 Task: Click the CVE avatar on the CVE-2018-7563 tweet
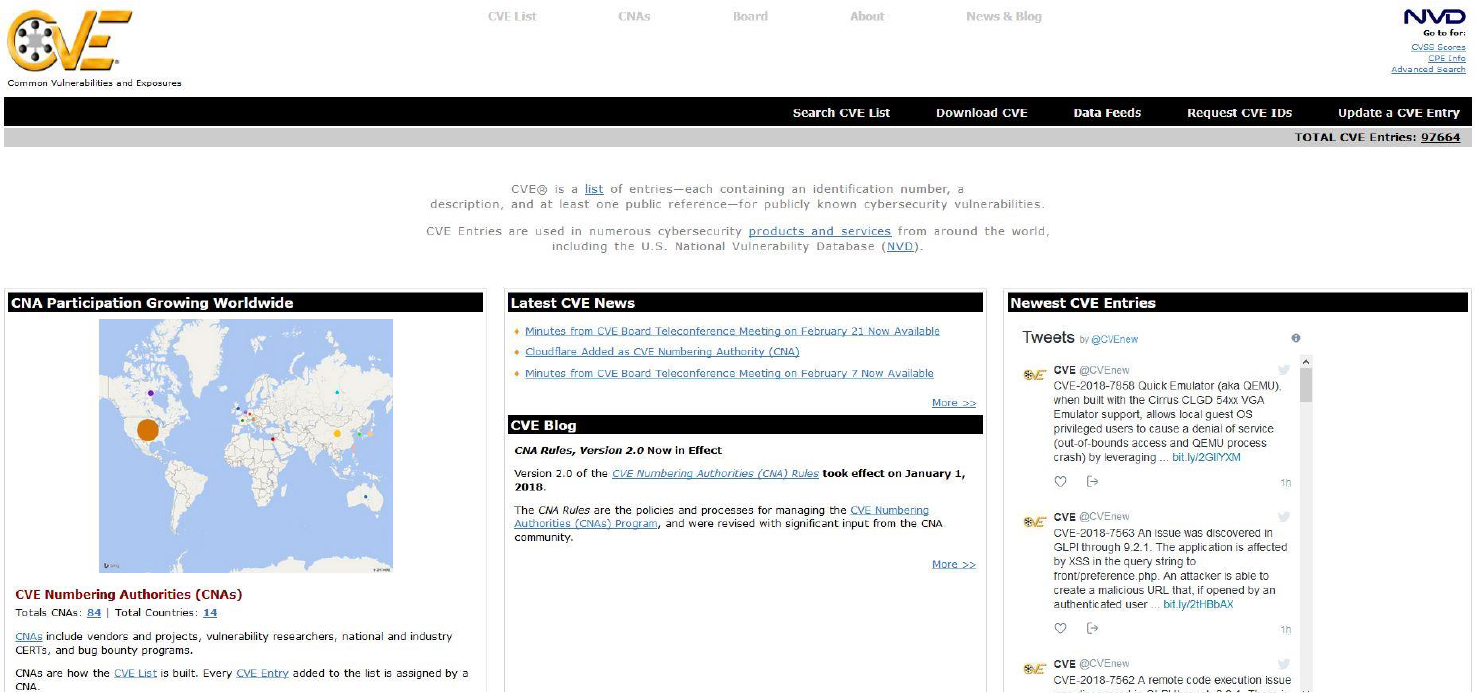1034,522
